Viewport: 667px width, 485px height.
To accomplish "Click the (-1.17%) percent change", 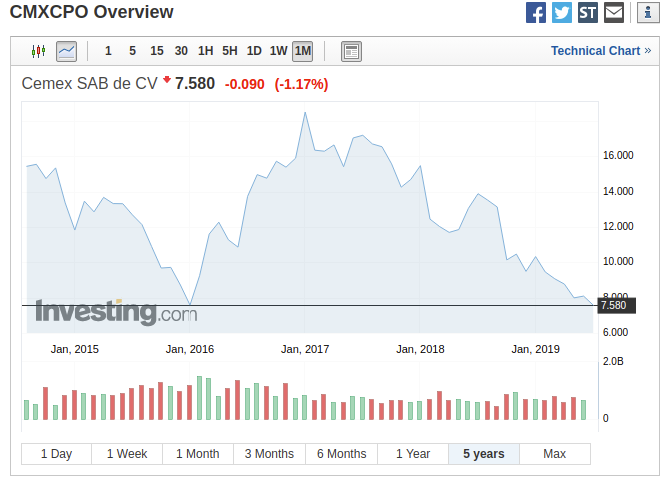I will point(301,84).
